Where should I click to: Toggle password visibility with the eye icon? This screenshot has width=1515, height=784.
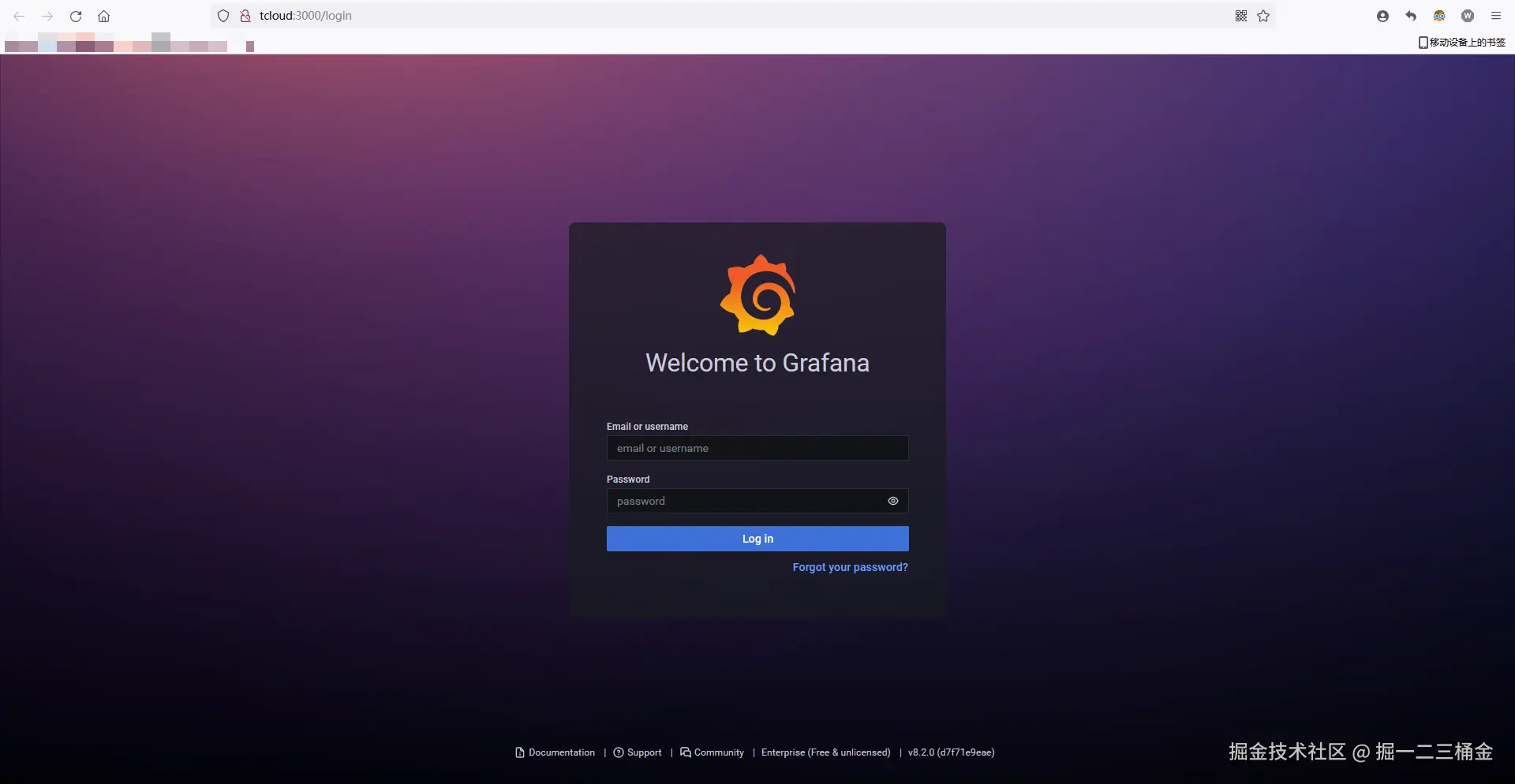pyautogui.click(x=893, y=501)
